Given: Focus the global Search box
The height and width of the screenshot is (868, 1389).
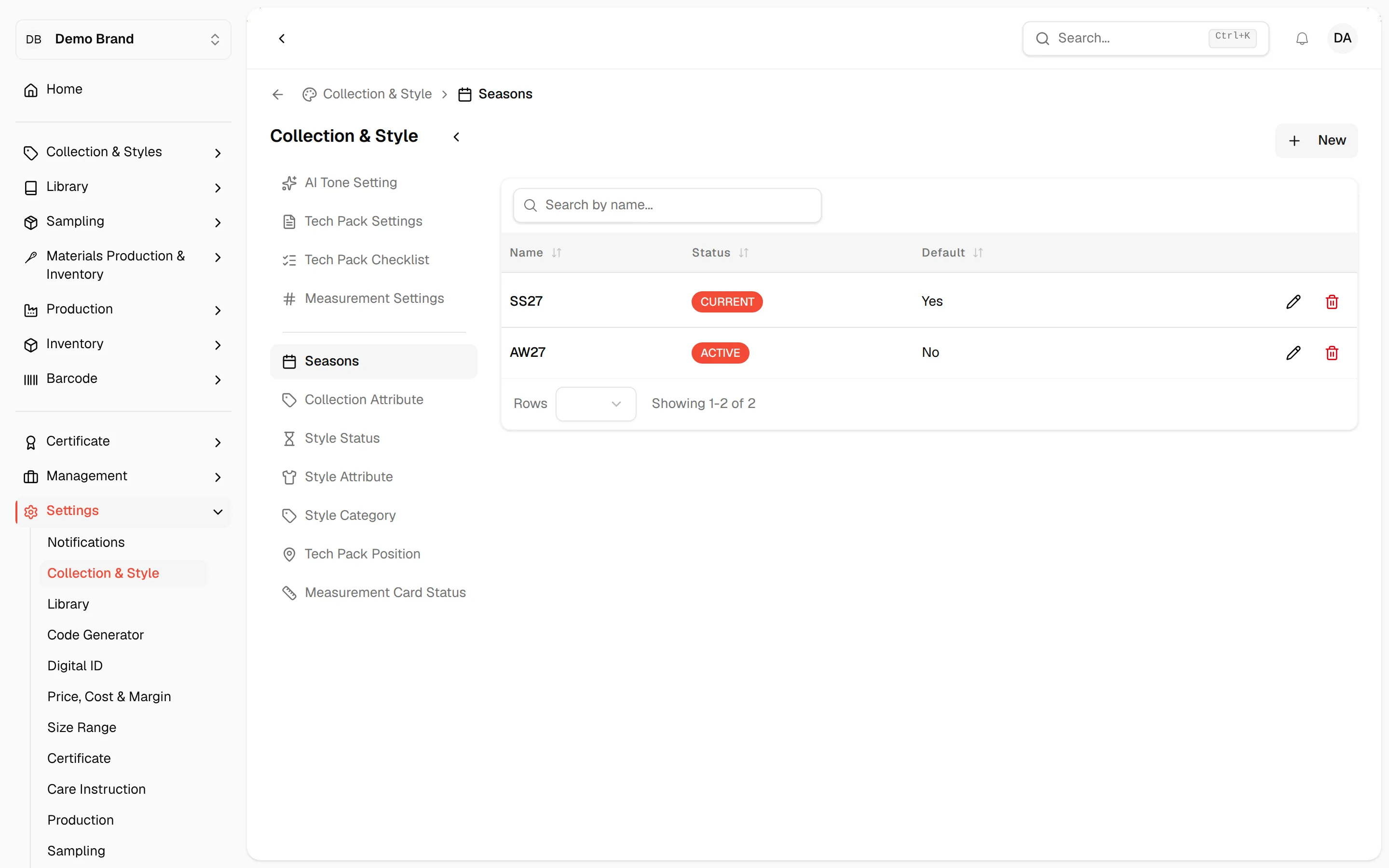Looking at the screenshot, I should pos(1145,39).
